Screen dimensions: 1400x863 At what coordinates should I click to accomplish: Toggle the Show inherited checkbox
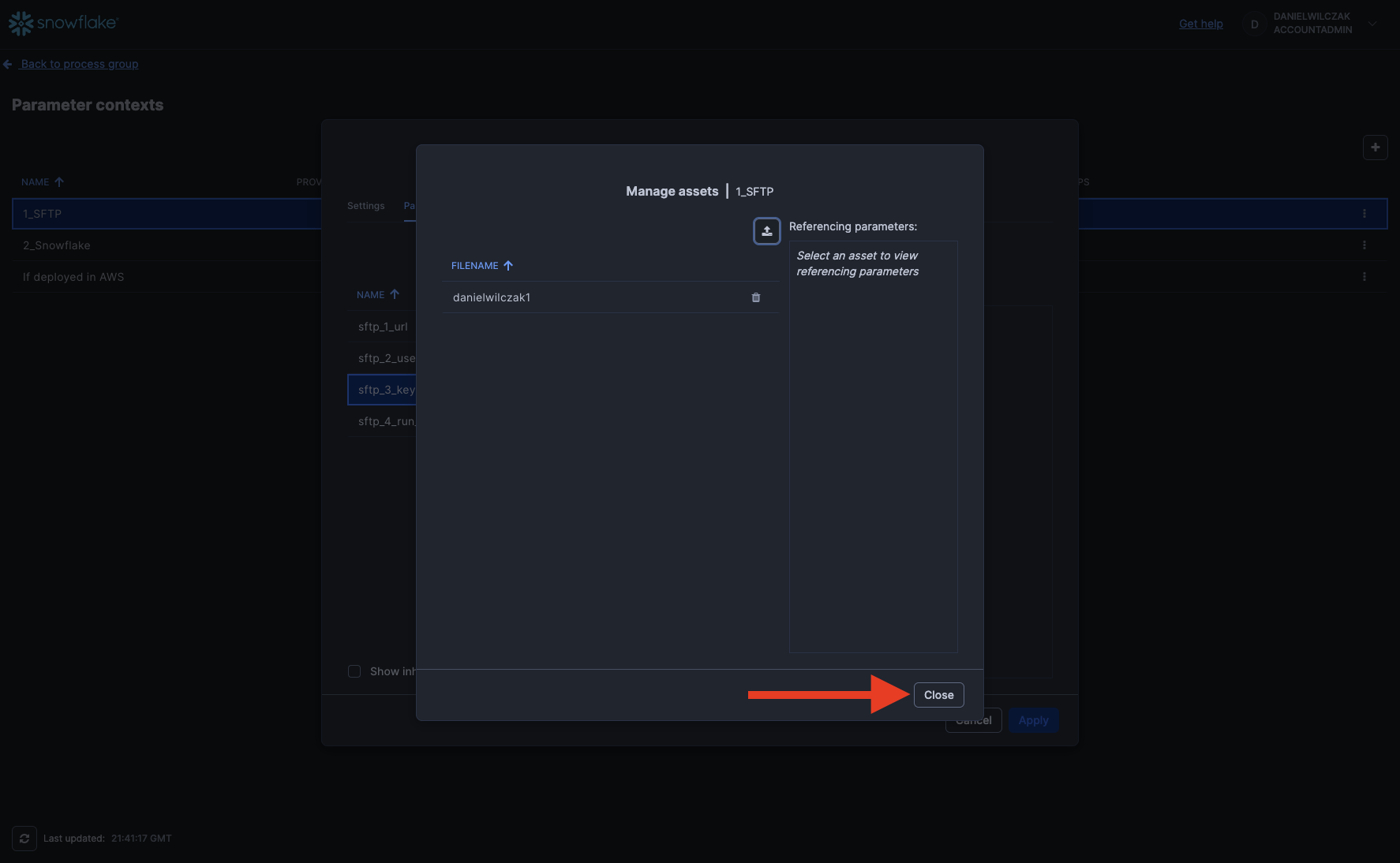(x=354, y=671)
